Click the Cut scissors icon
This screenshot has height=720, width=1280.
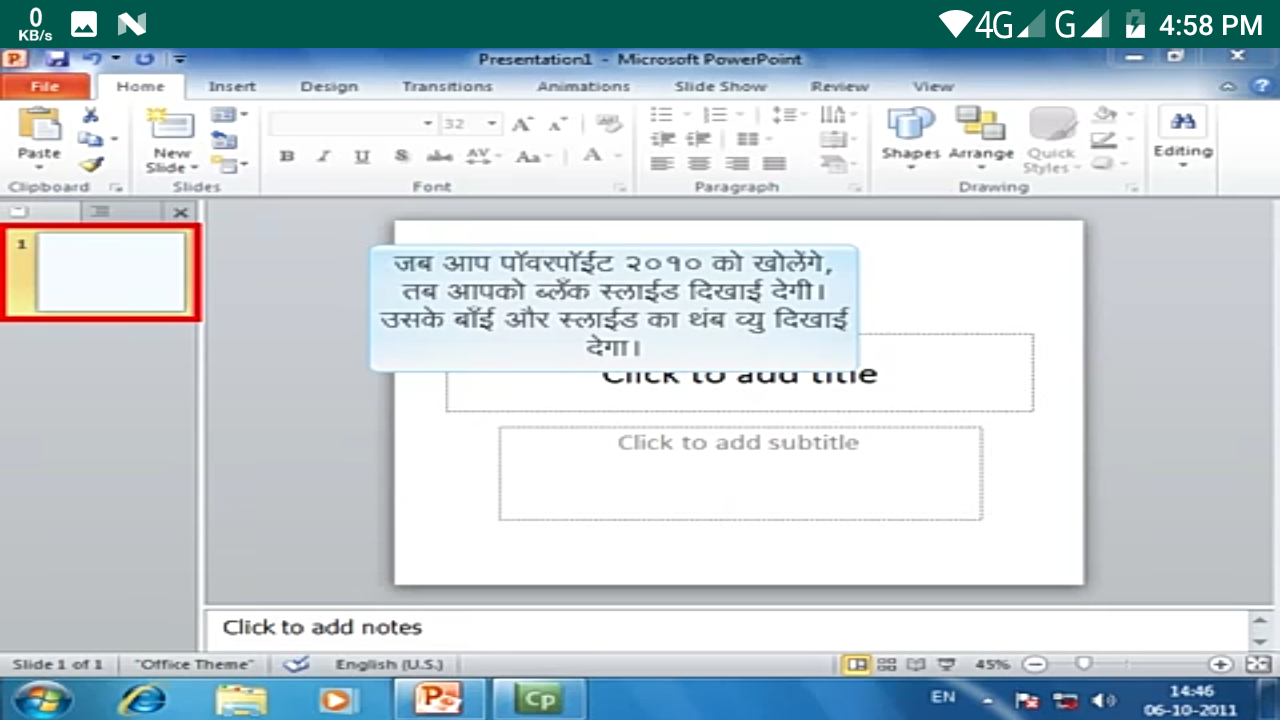point(90,115)
